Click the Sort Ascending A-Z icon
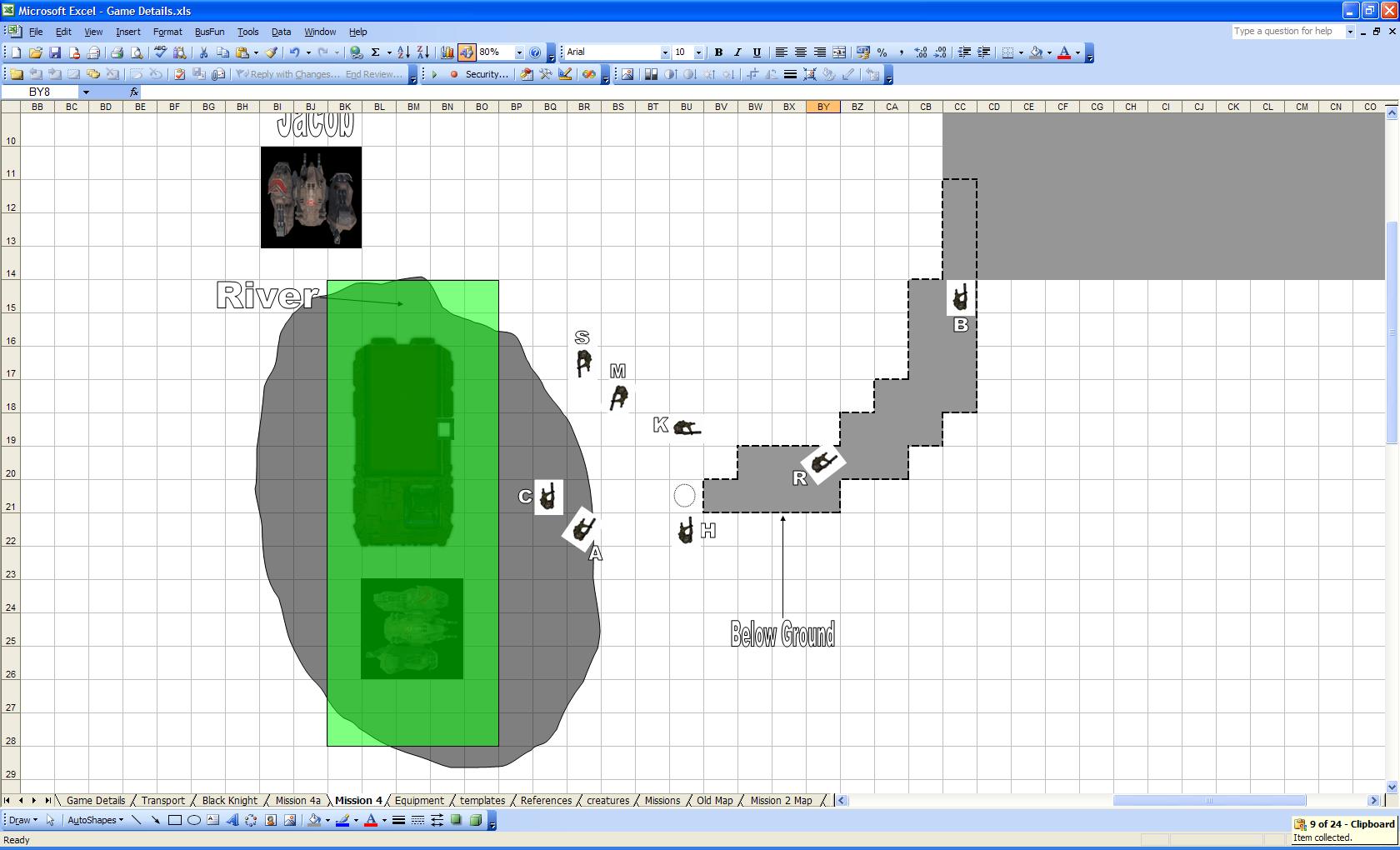This screenshot has height=850, width=1400. (403, 52)
